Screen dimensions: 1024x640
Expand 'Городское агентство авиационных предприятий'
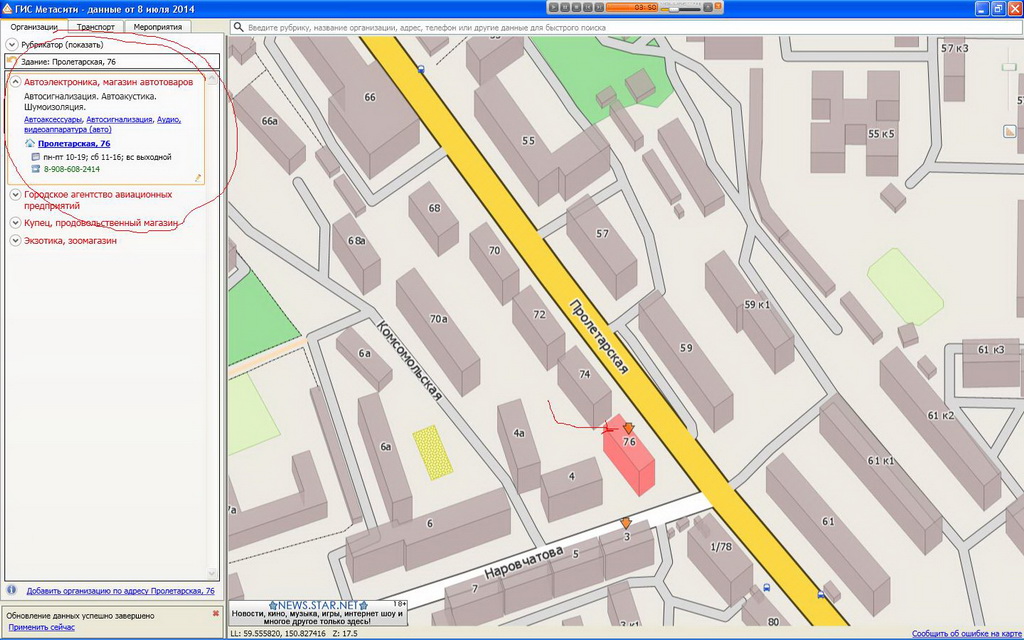point(15,195)
